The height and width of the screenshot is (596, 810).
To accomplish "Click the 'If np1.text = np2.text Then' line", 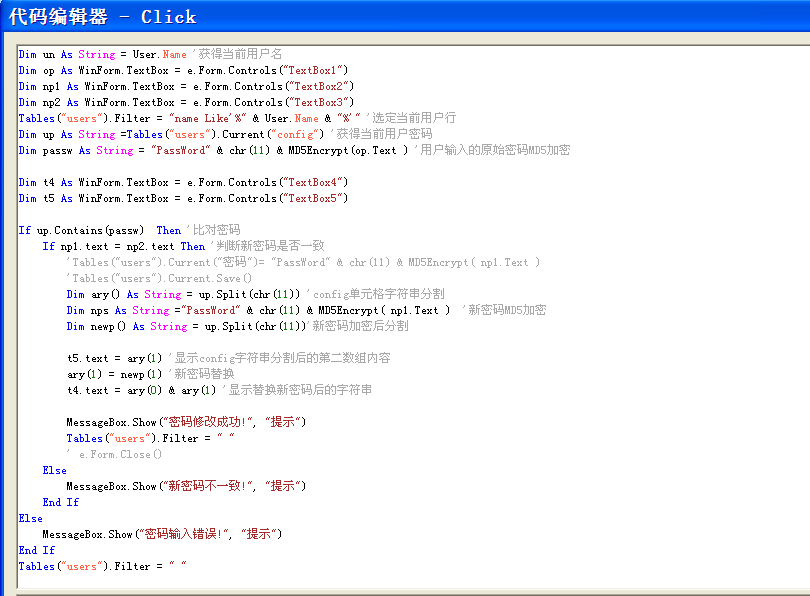I will point(183,246).
